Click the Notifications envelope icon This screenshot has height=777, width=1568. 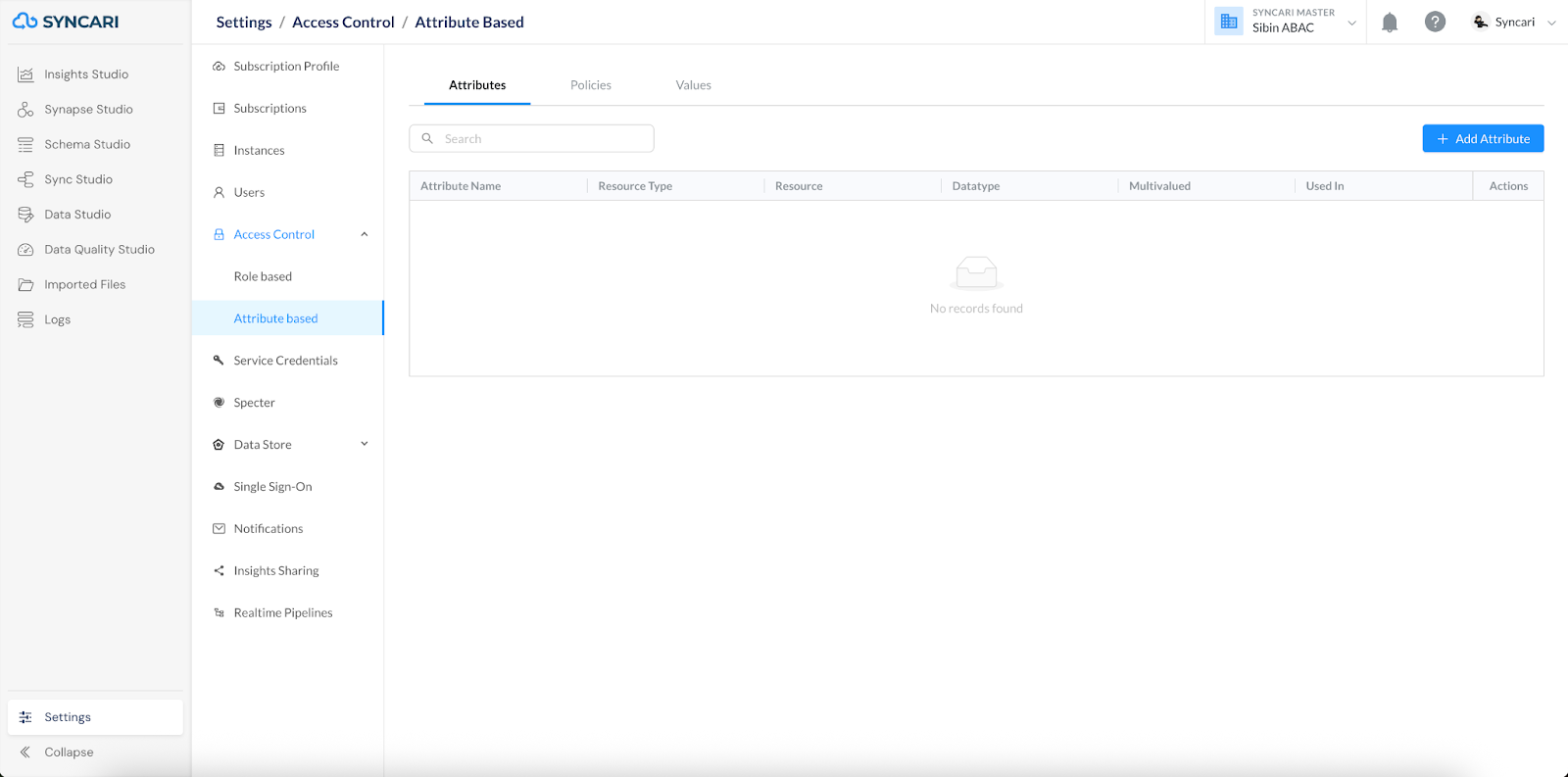[219, 529]
